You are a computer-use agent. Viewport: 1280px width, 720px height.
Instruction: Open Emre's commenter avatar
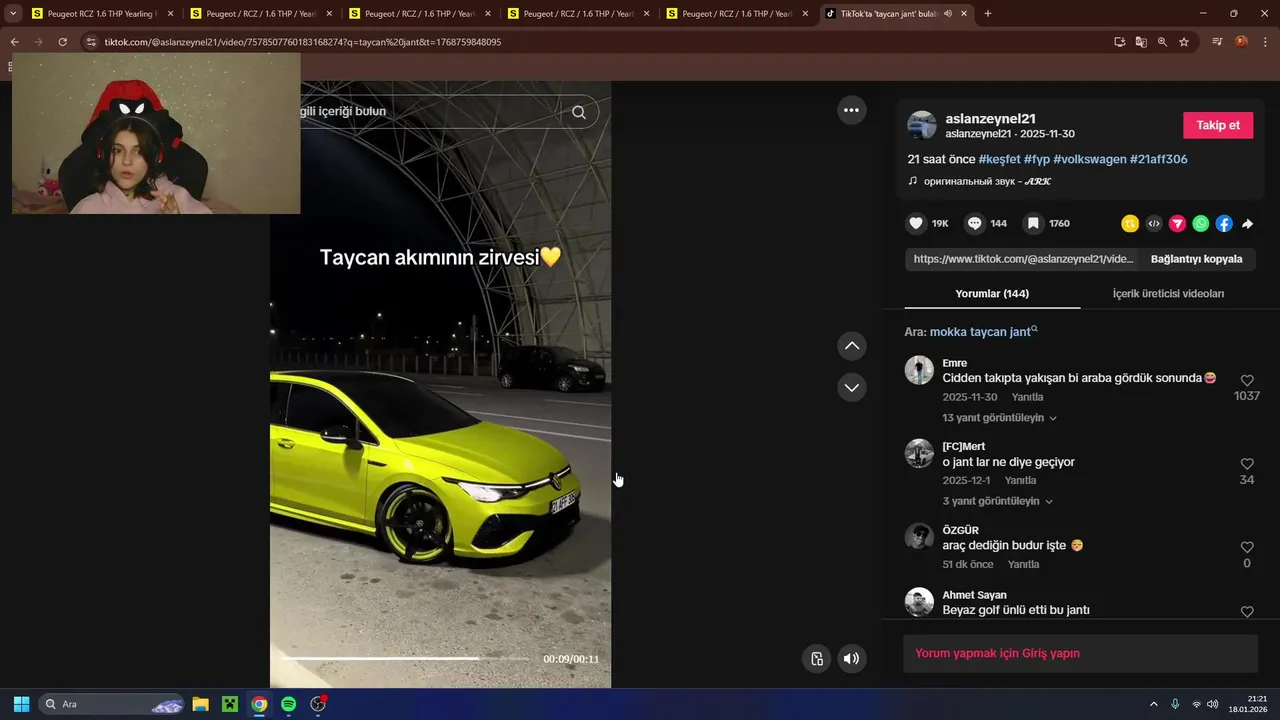click(x=919, y=370)
